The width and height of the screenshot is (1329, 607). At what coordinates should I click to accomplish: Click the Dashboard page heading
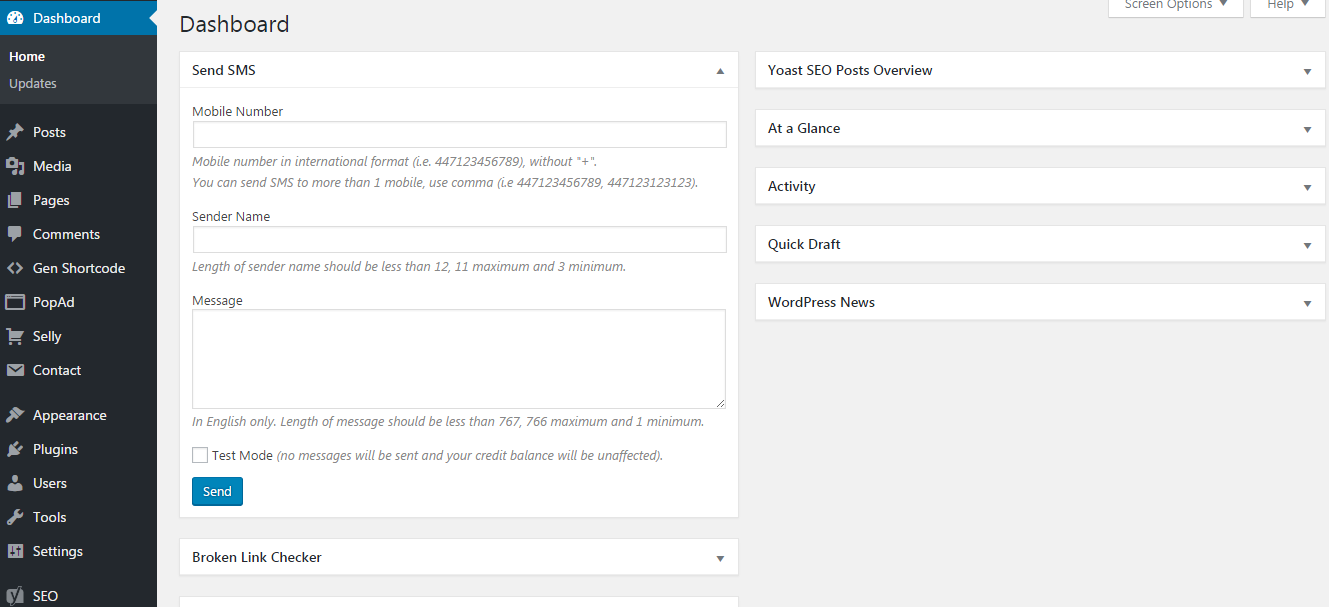click(x=234, y=24)
